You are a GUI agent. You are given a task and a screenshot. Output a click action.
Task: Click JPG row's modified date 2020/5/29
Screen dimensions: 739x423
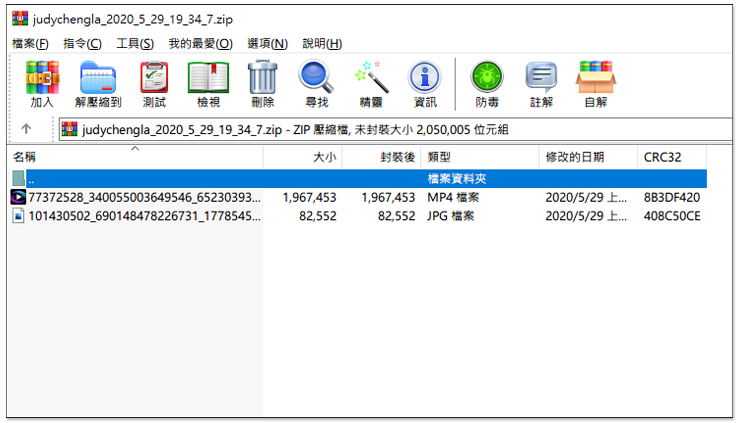click(586, 216)
